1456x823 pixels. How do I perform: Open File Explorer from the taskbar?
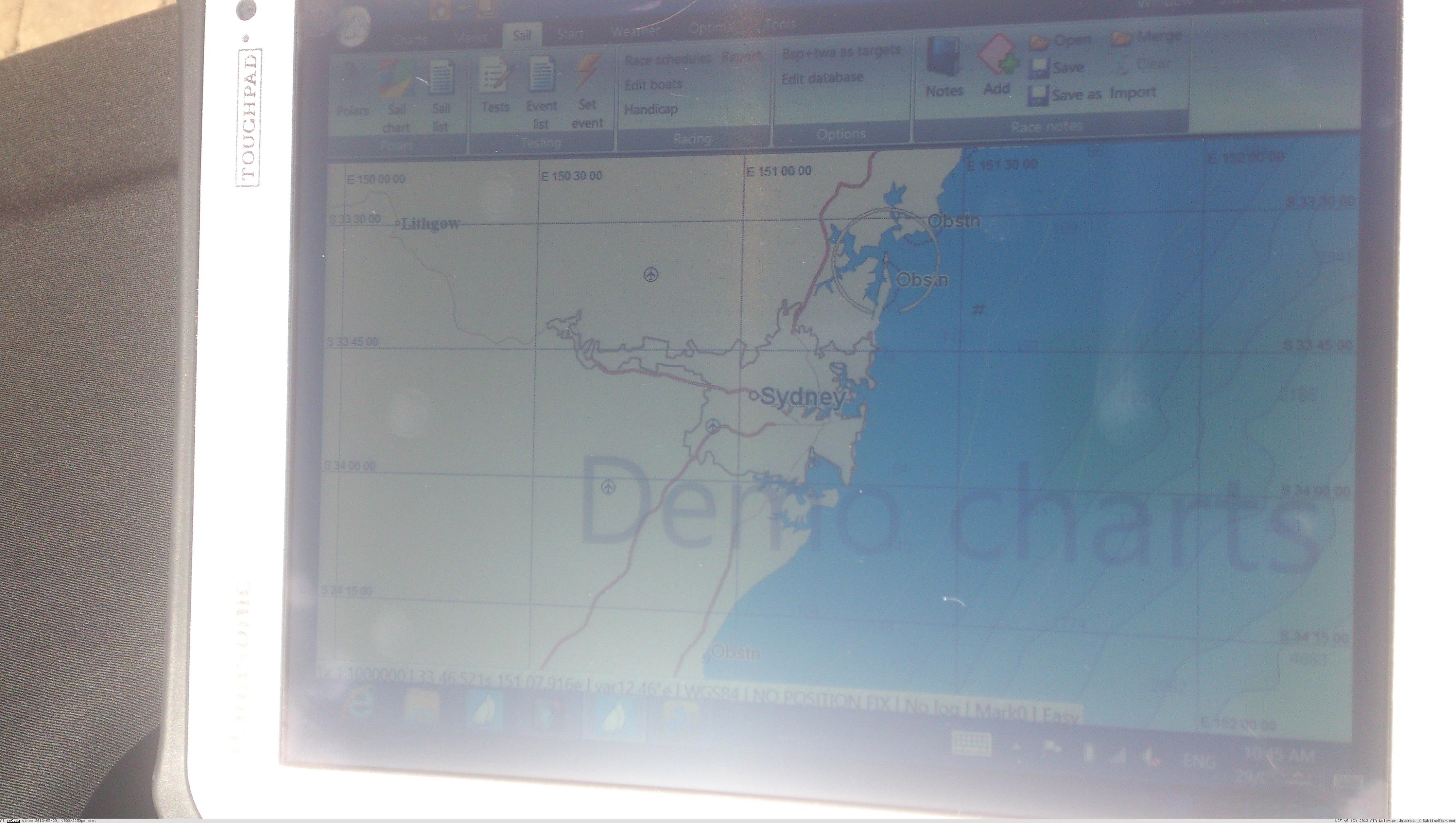point(421,709)
